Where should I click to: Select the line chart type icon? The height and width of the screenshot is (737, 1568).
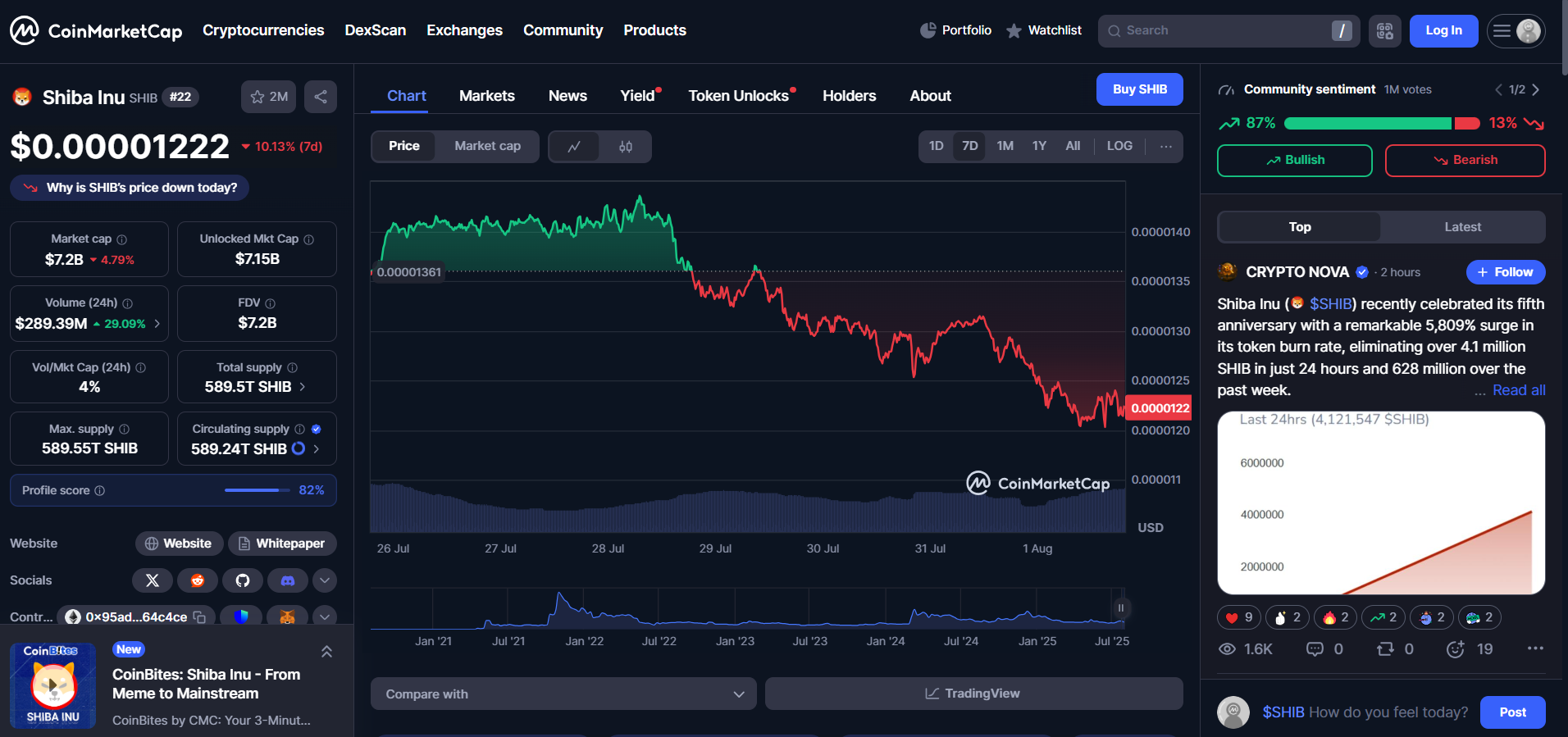(x=574, y=147)
